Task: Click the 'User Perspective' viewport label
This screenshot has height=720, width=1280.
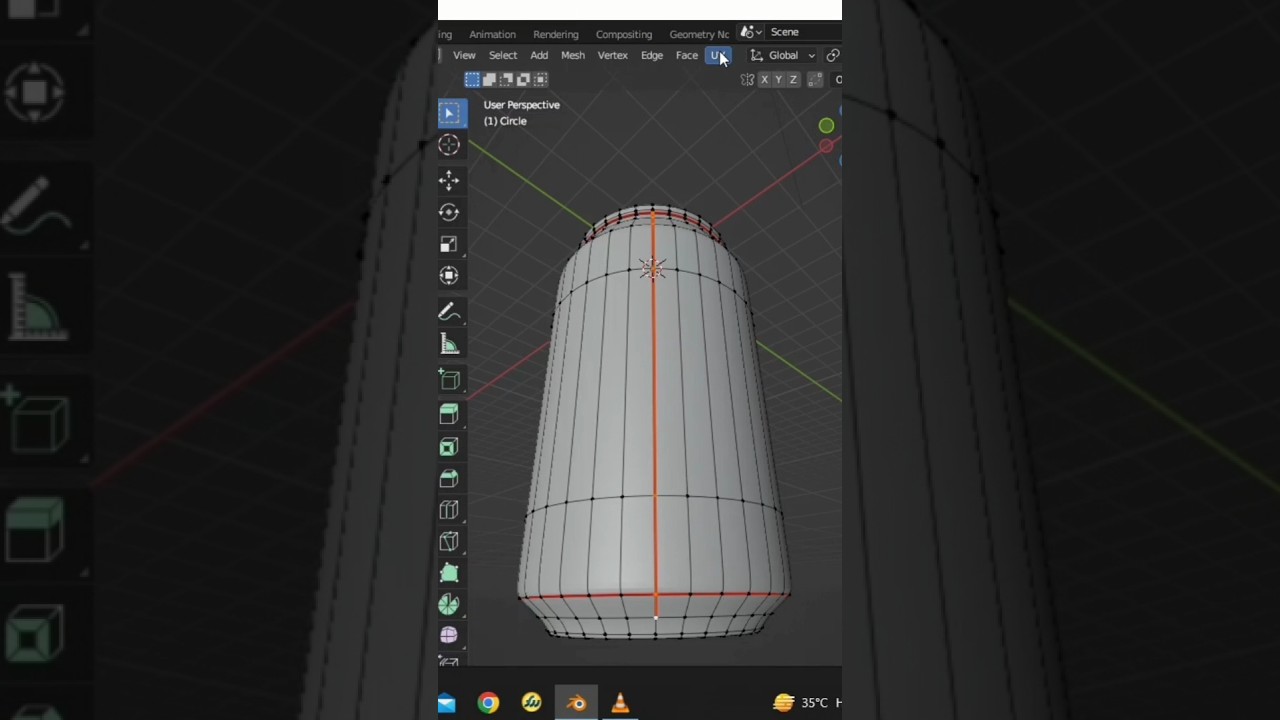Action: click(522, 105)
